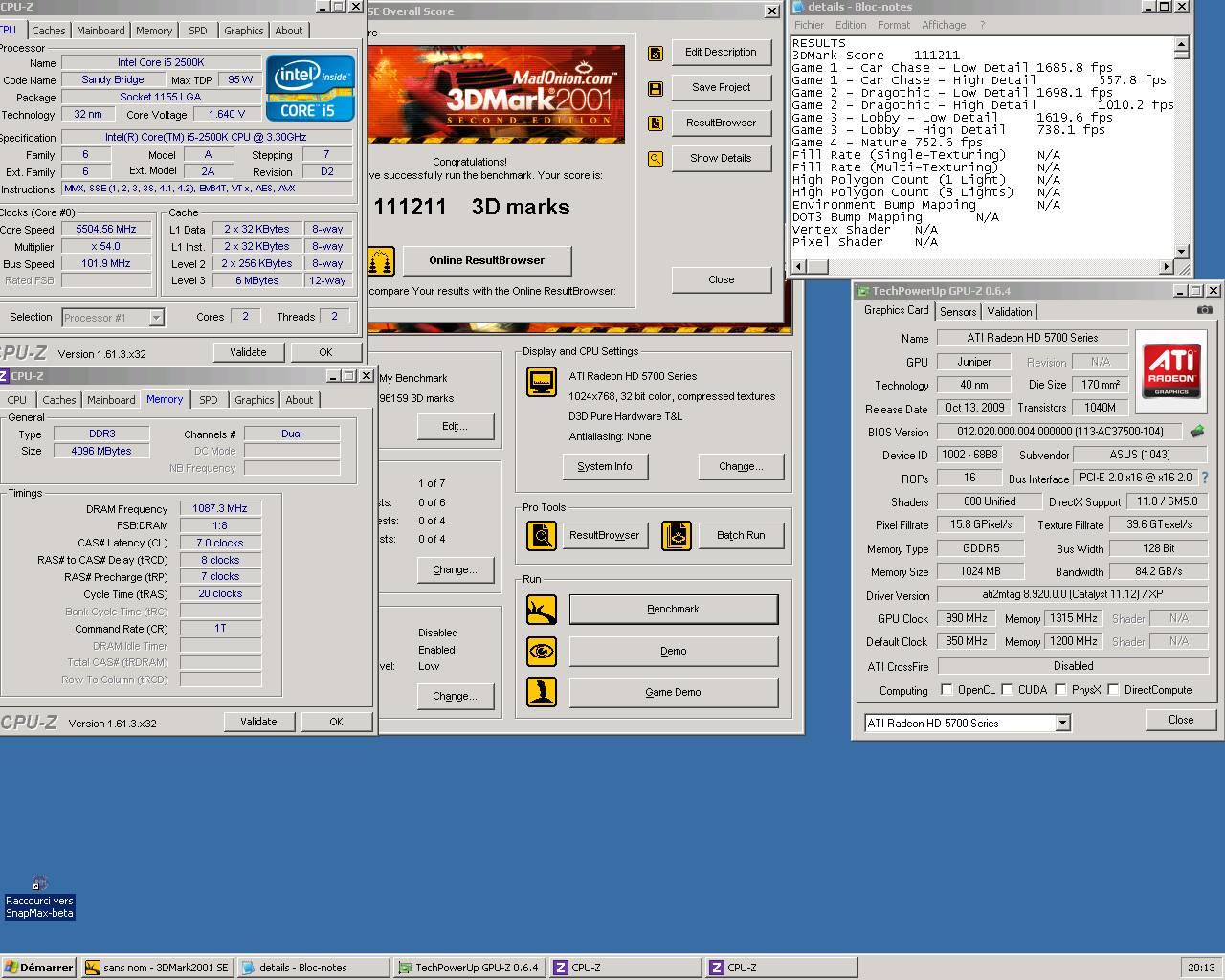Click the Show Details button

coord(721,158)
